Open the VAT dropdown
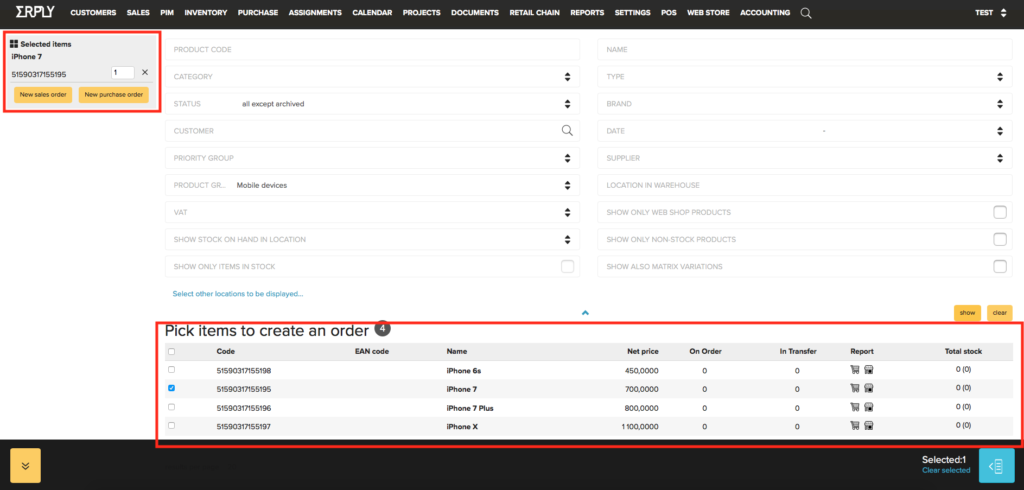Image resolution: width=1024 pixels, height=490 pixels. [372, 212]
